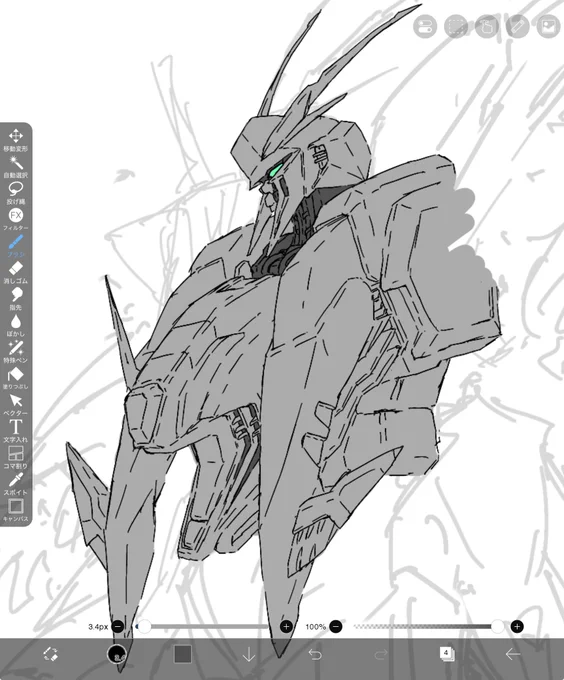Open the selection area dashed-square icon
This screenshot has height=680, width=564.
pos(456,26)
